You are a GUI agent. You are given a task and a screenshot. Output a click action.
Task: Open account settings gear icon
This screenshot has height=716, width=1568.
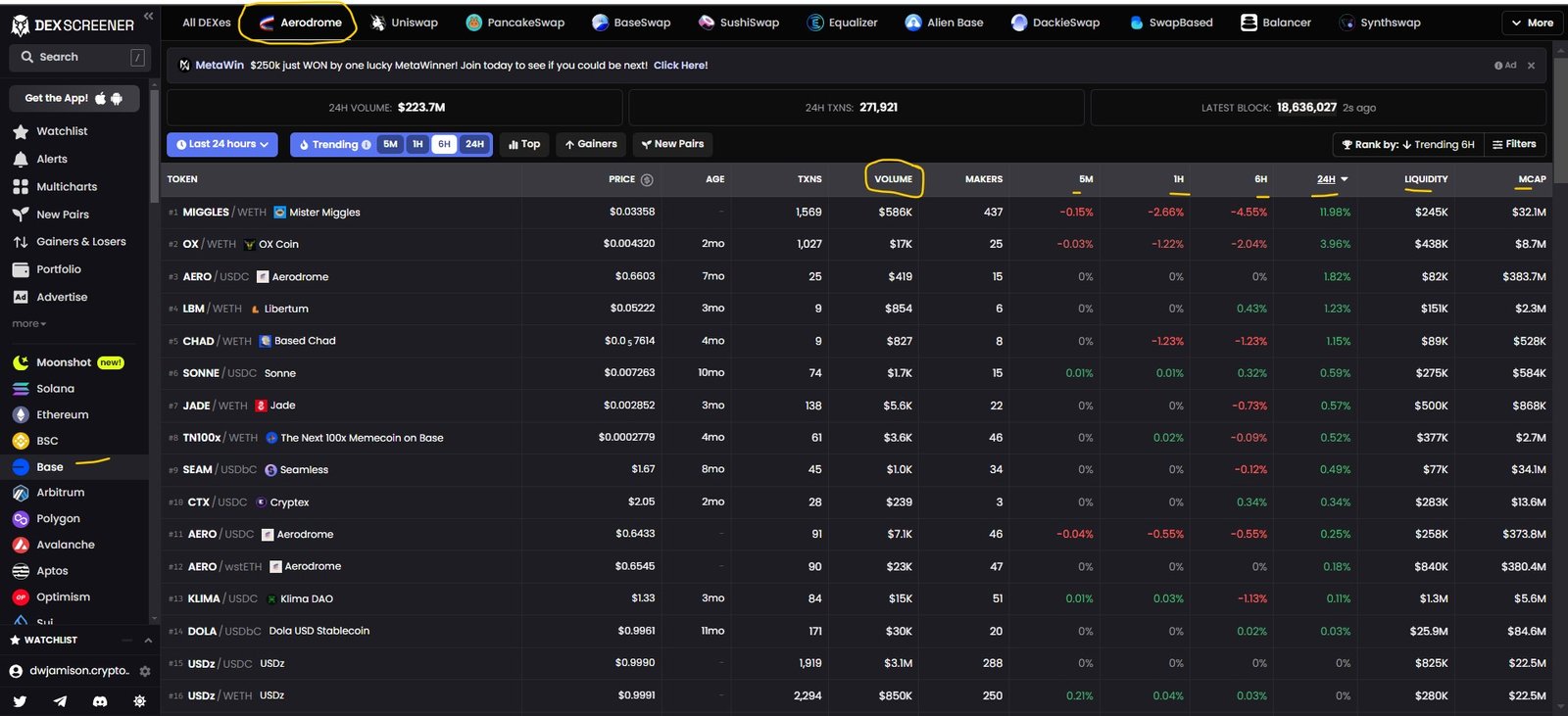coord(145,671)
